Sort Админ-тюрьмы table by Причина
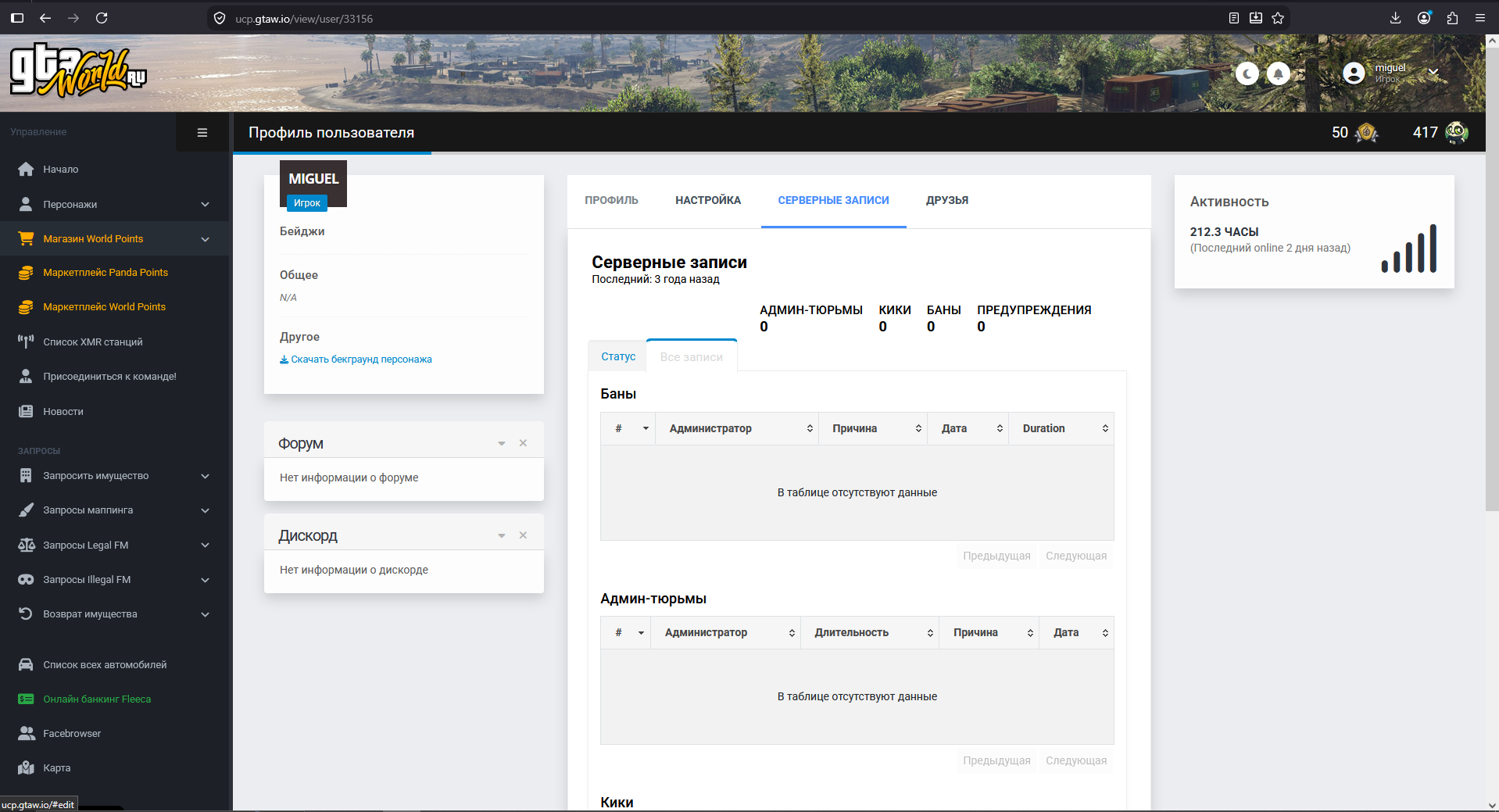The image size is (1499, 812). (x=989, y=632)
